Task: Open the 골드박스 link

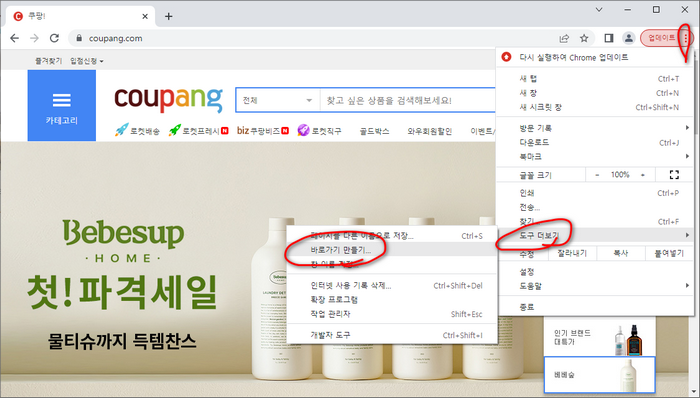Action: pos(374,131)
